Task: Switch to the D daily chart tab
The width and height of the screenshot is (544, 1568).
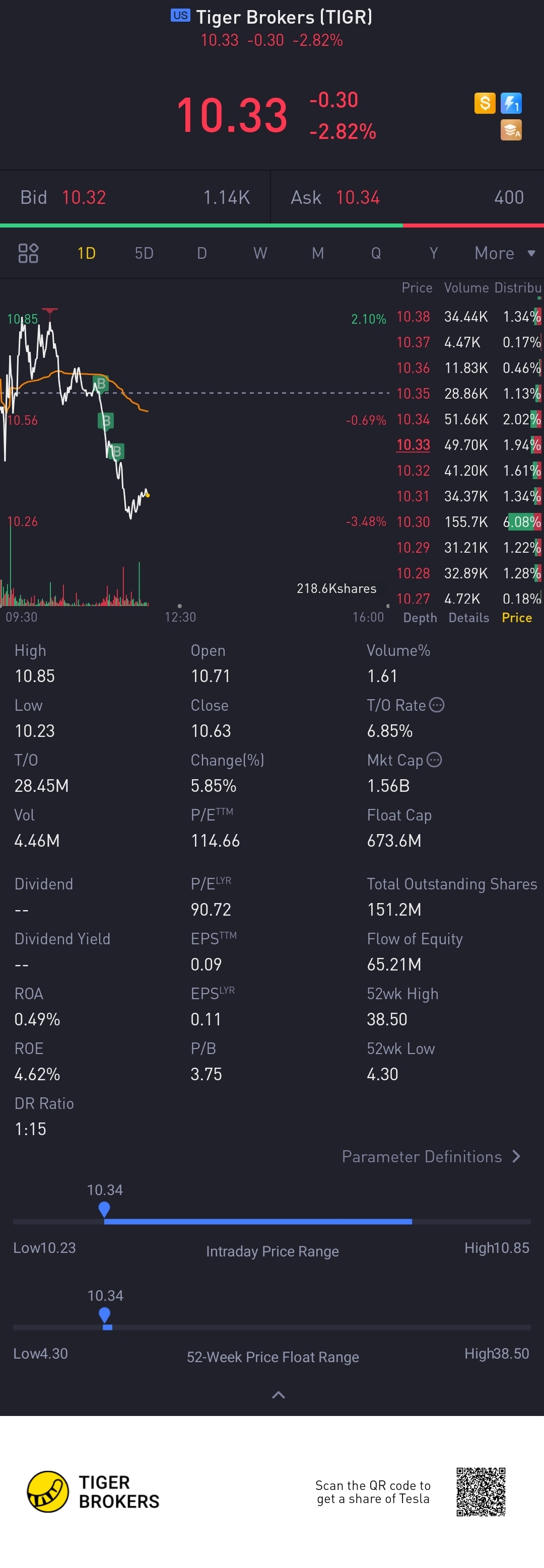Action: pyautogui.click(x=202, y=253)
